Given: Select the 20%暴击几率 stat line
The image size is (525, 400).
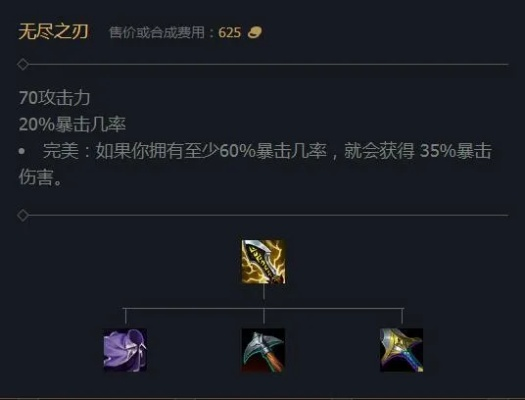Looking at the screenshot, I should tap(72, 125).
